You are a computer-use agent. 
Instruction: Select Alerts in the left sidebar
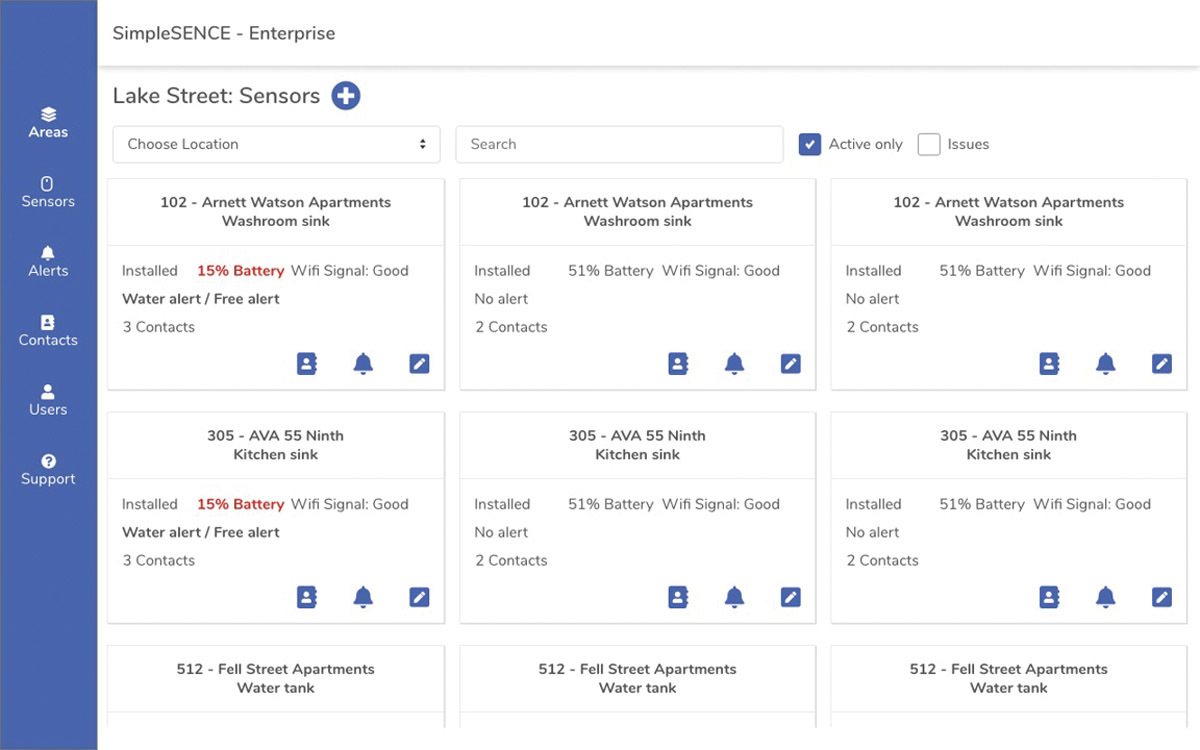48,262
